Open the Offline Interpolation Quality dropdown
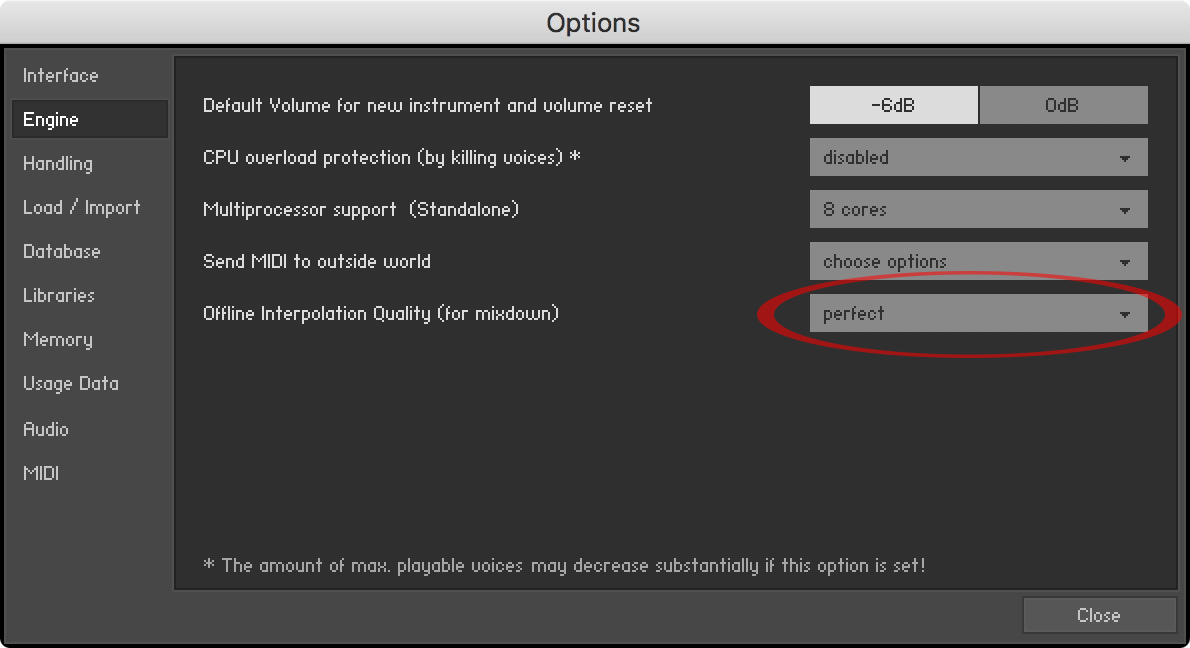The image size is (1190, 648). (x=978, y=313)
